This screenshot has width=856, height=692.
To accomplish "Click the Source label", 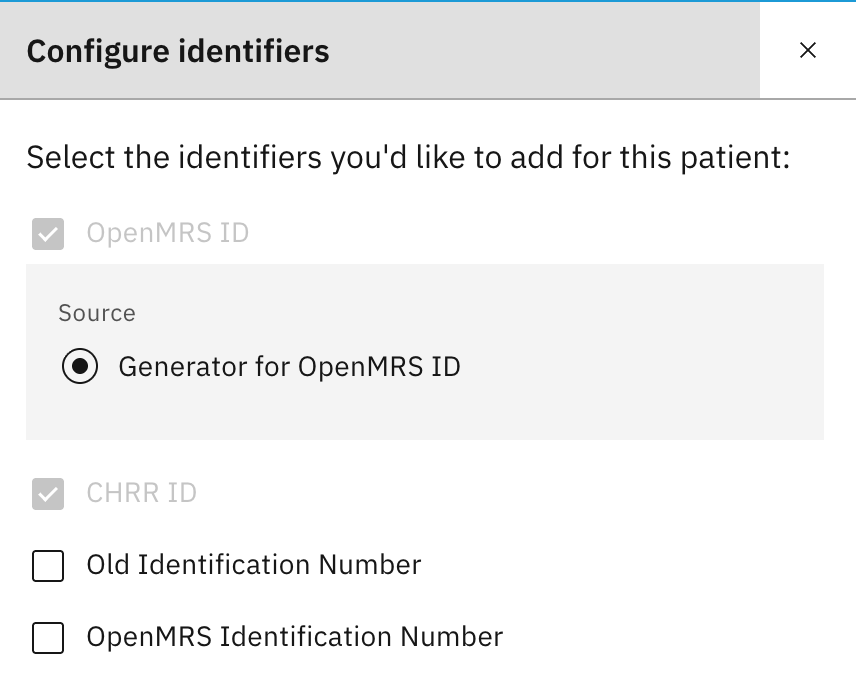I will coord(97,313).
